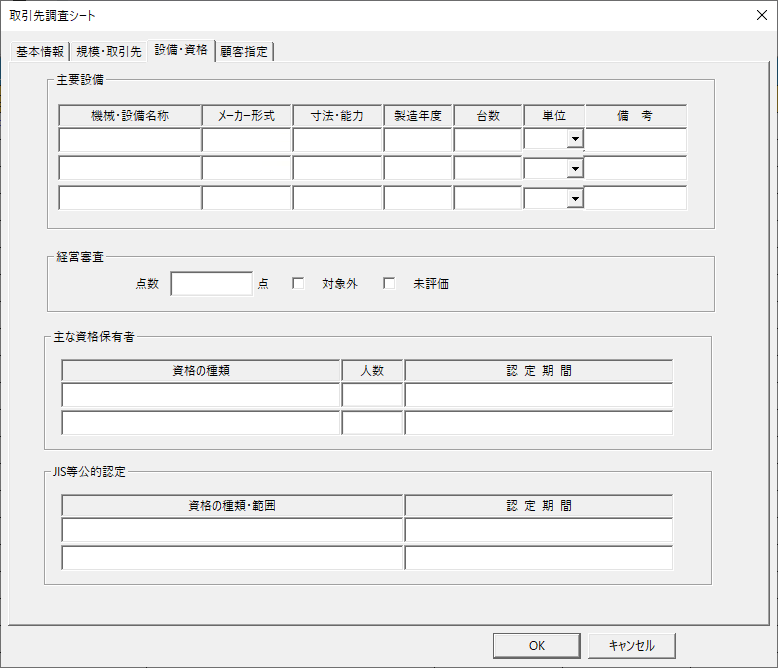Open the 規模・取引先 tab
The image size is (778, 668).
coord(109,52)
